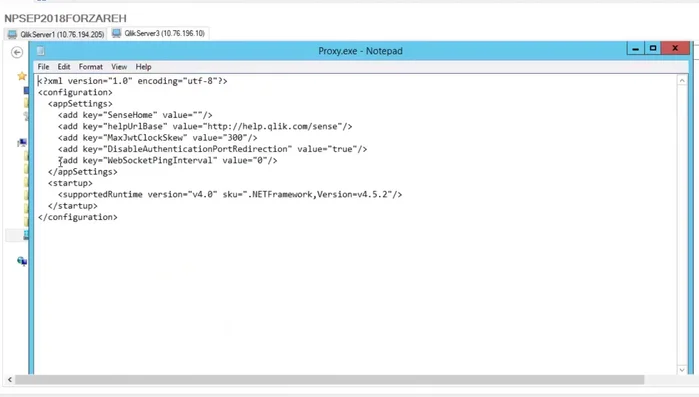Click the Favorites star icon in sidebar
Viewport: 699px width, 397px height.
22,76
